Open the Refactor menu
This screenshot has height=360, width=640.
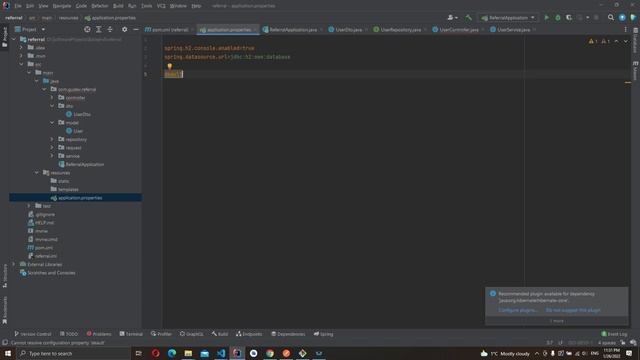[100, 6]
